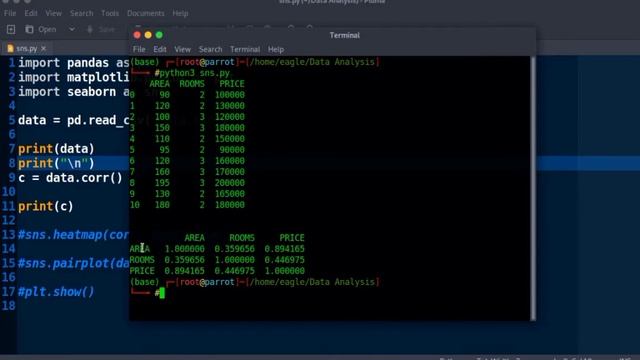The height and width of the screenshot is (360, 640).
Task: Click the '#sns.pairplot' comment line
Action: [x=73, y=264]
